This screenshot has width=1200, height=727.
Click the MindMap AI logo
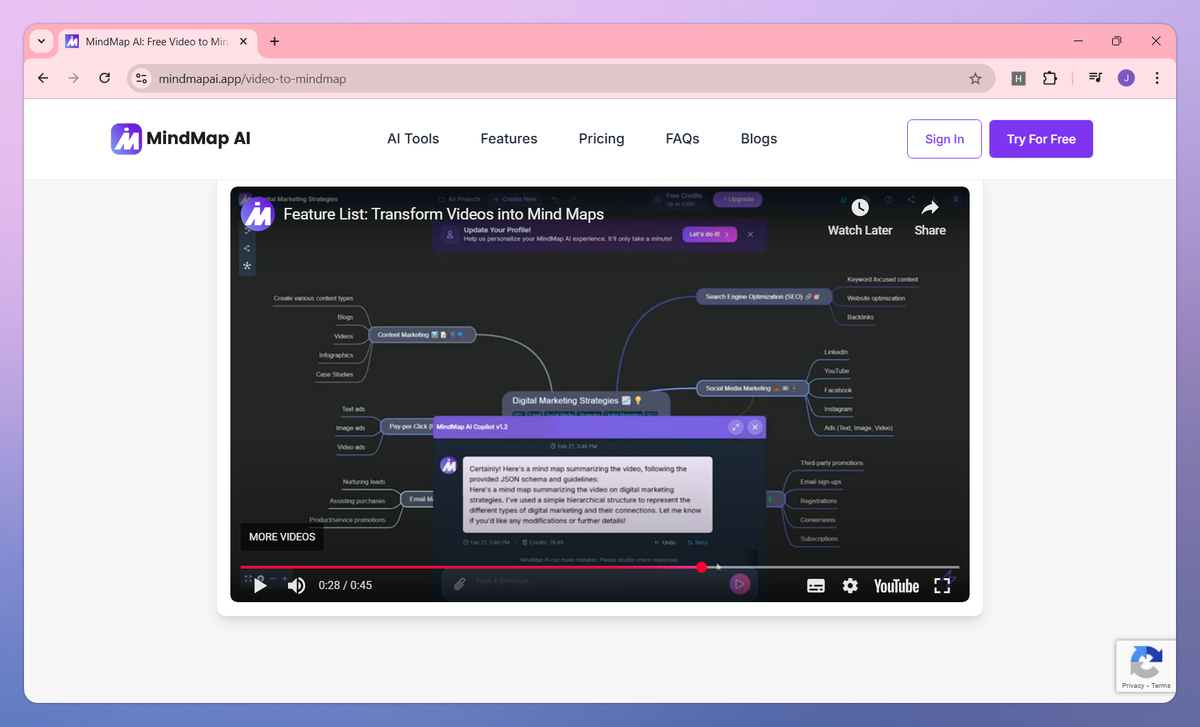click(x=181, y=138)
